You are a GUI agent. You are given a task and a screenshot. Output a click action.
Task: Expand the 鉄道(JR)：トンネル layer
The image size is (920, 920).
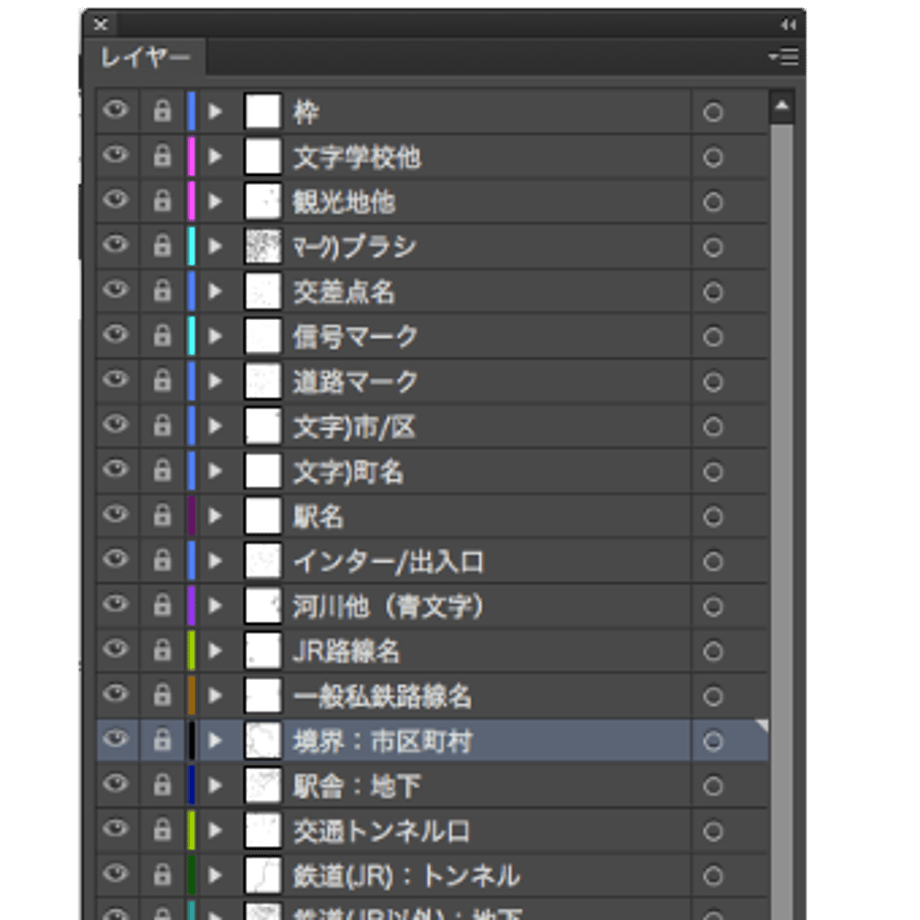215,875
